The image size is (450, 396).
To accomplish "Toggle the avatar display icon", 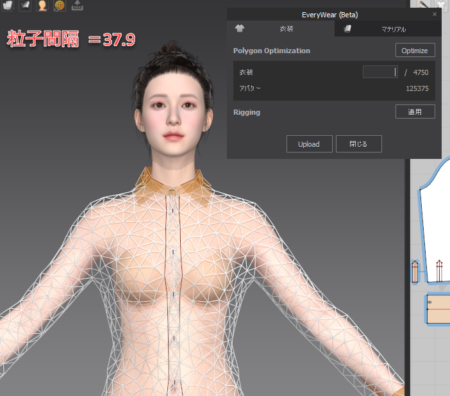I will tap(42, 5).
